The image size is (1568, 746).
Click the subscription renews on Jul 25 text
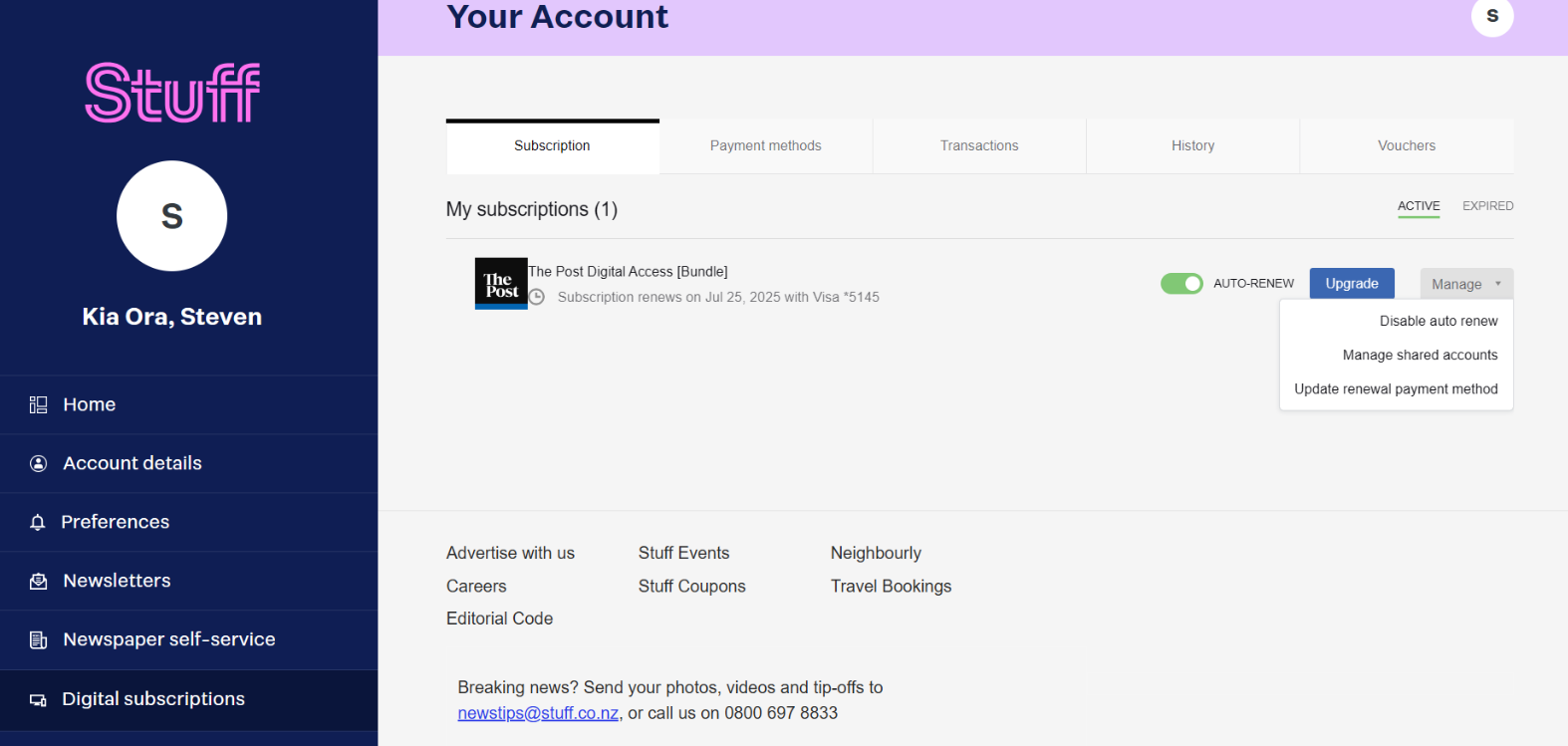(x=718, y=297)
